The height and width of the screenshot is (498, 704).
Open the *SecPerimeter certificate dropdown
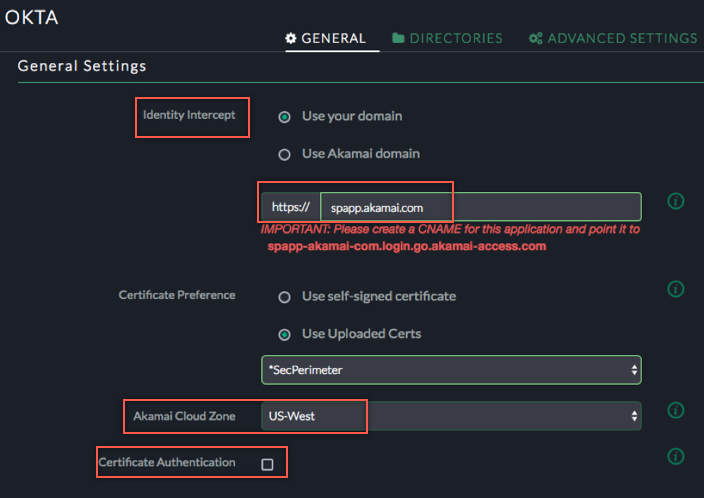450,370
